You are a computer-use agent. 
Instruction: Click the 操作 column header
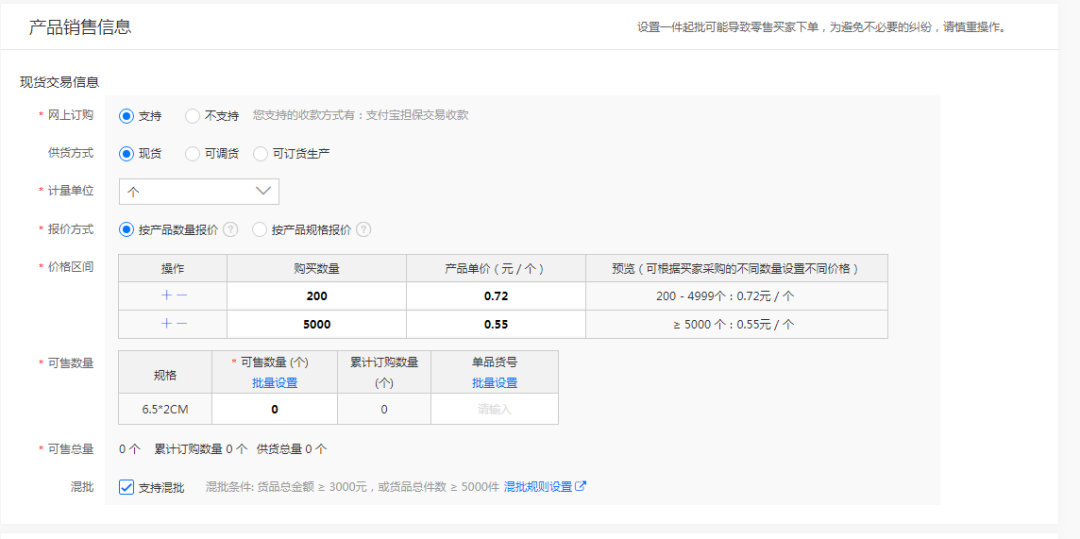[x=173, y=268]
